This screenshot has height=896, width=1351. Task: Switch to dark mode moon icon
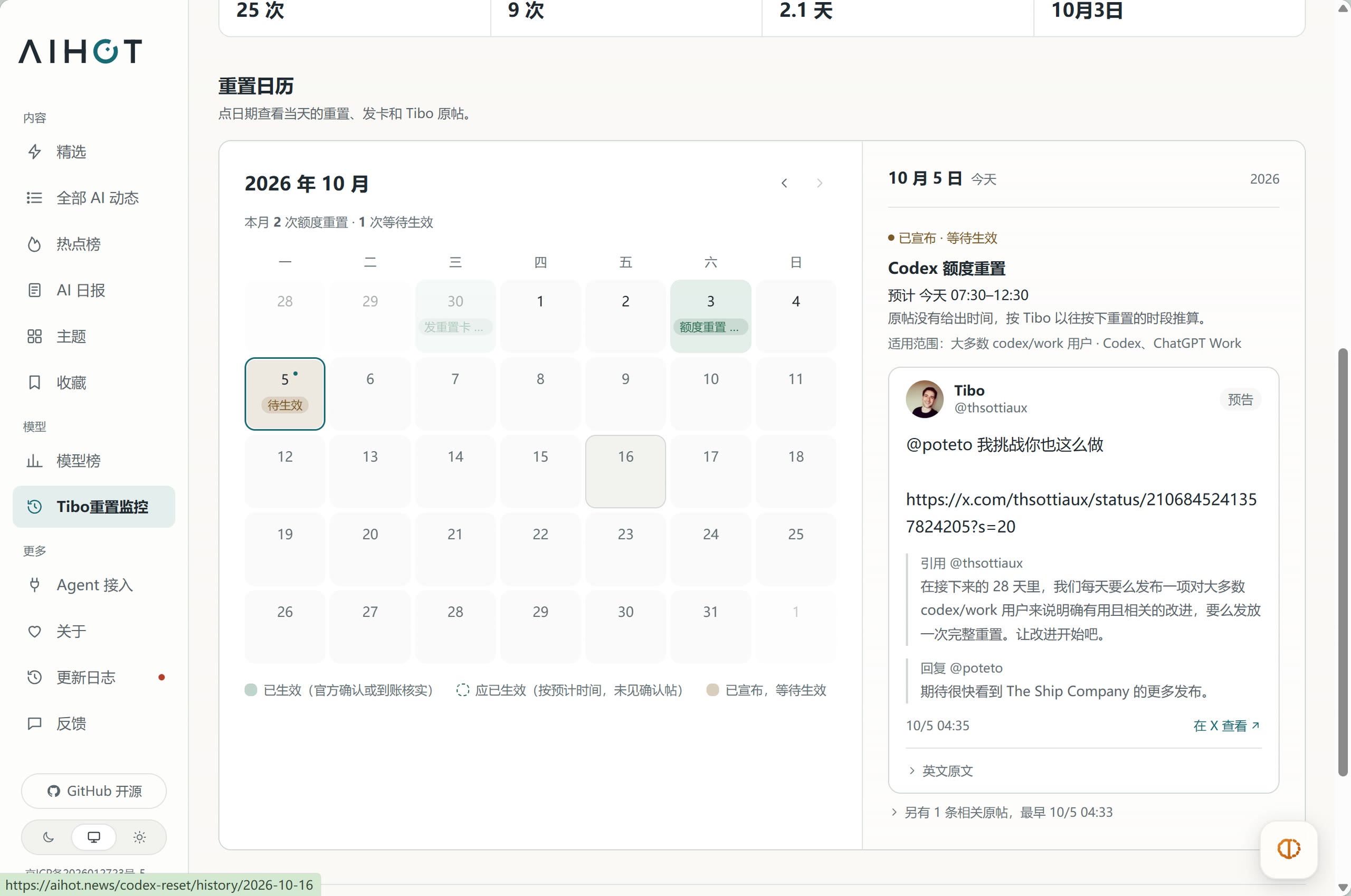point(49,837)
